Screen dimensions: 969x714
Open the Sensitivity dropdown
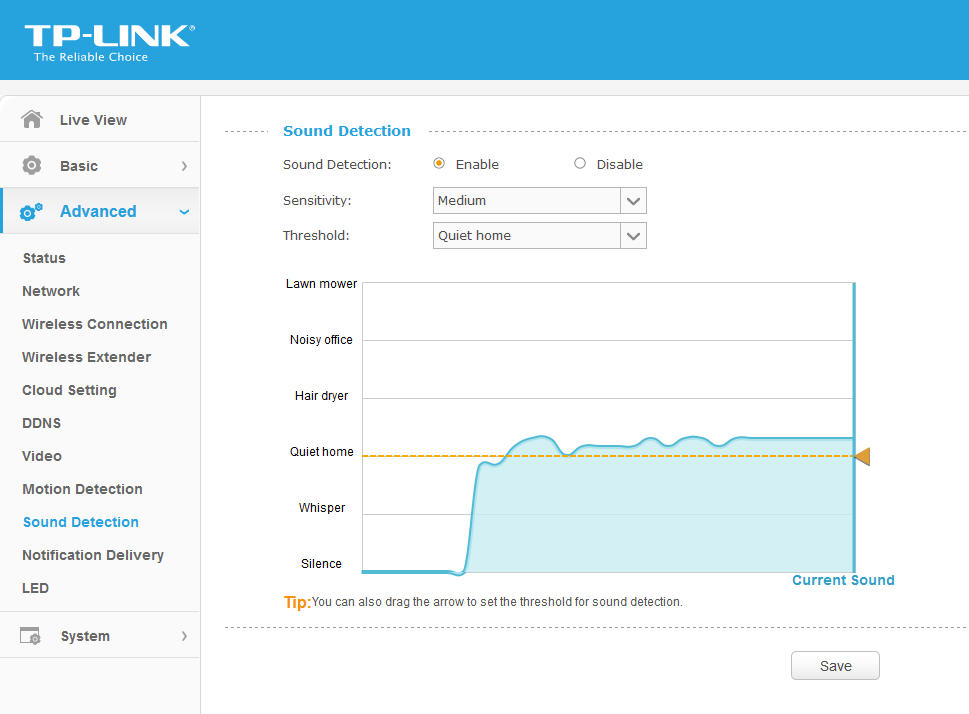click(539, 201)
